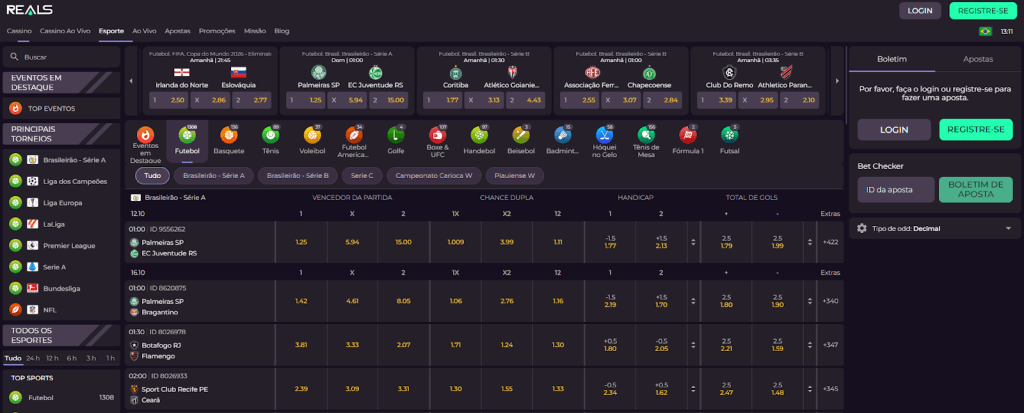Expand the Tipo de odd Decimal dropdown
Viewport: 1024px width, 413px height.
[935, 229]
